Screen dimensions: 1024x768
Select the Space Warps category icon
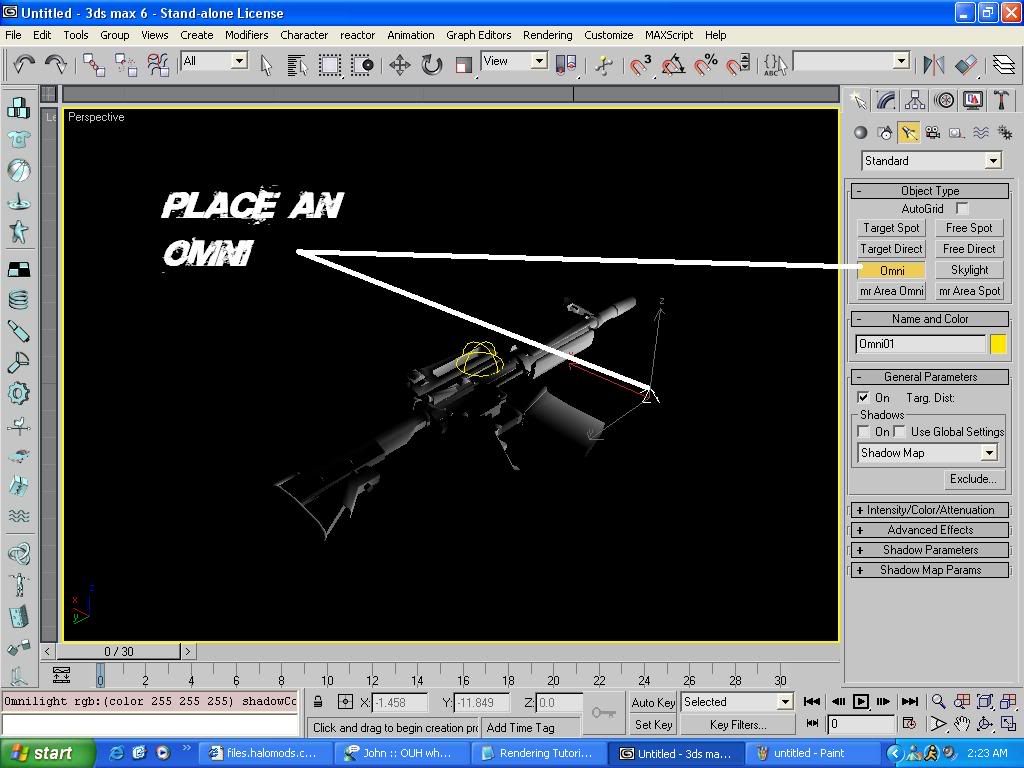tap(980, 133)
